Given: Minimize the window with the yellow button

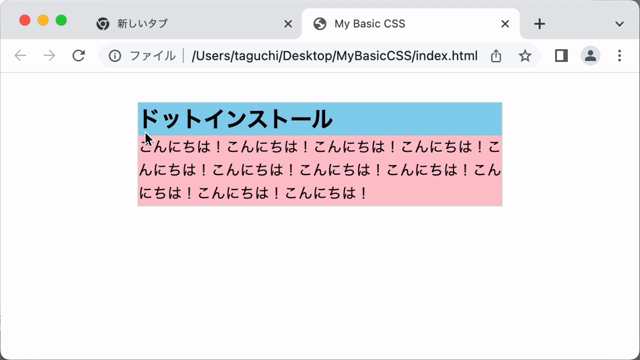Looking at the screenshot, I should pos(43,20).
